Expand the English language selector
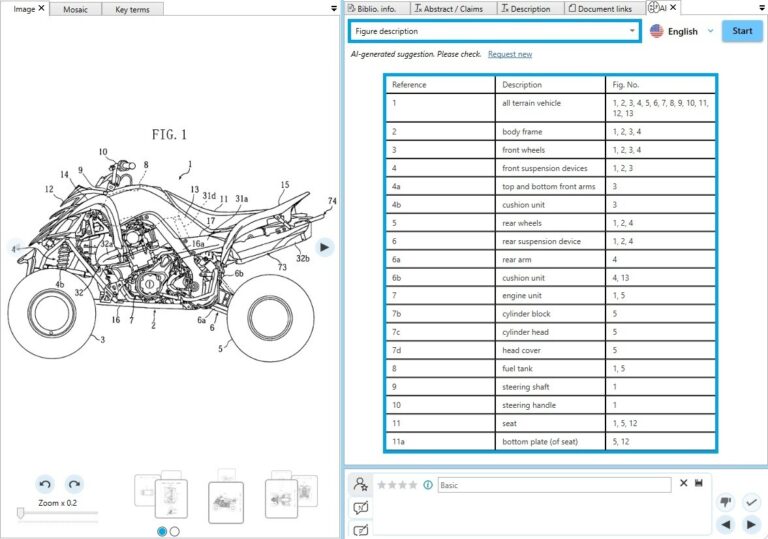 711,31
